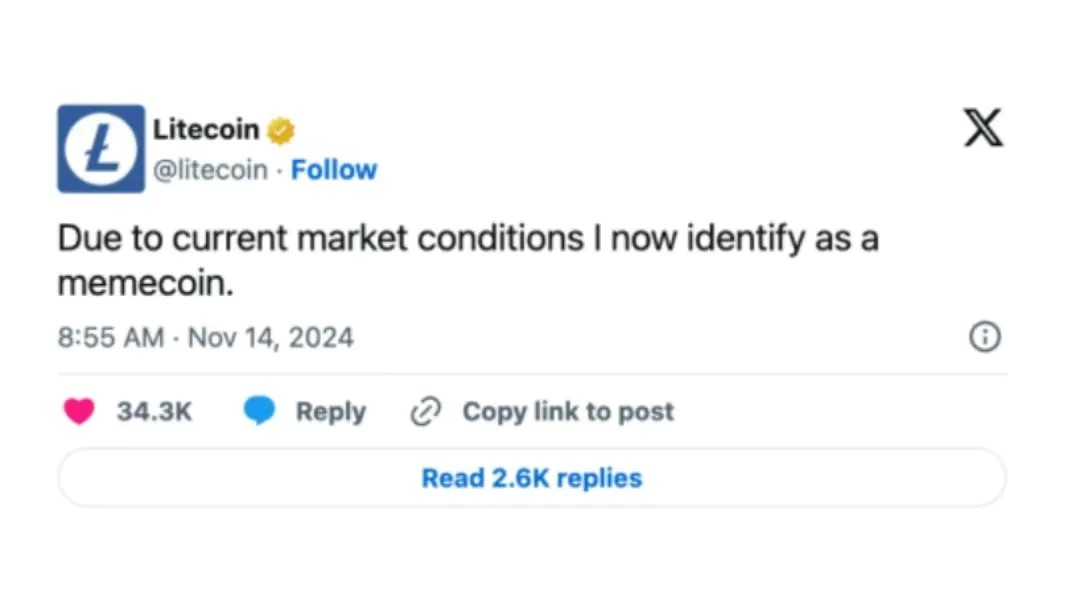Click the 8:55 AM post time
Image resolution: width=1080 pixels, height=591 pixels.
tap(110, 338)
